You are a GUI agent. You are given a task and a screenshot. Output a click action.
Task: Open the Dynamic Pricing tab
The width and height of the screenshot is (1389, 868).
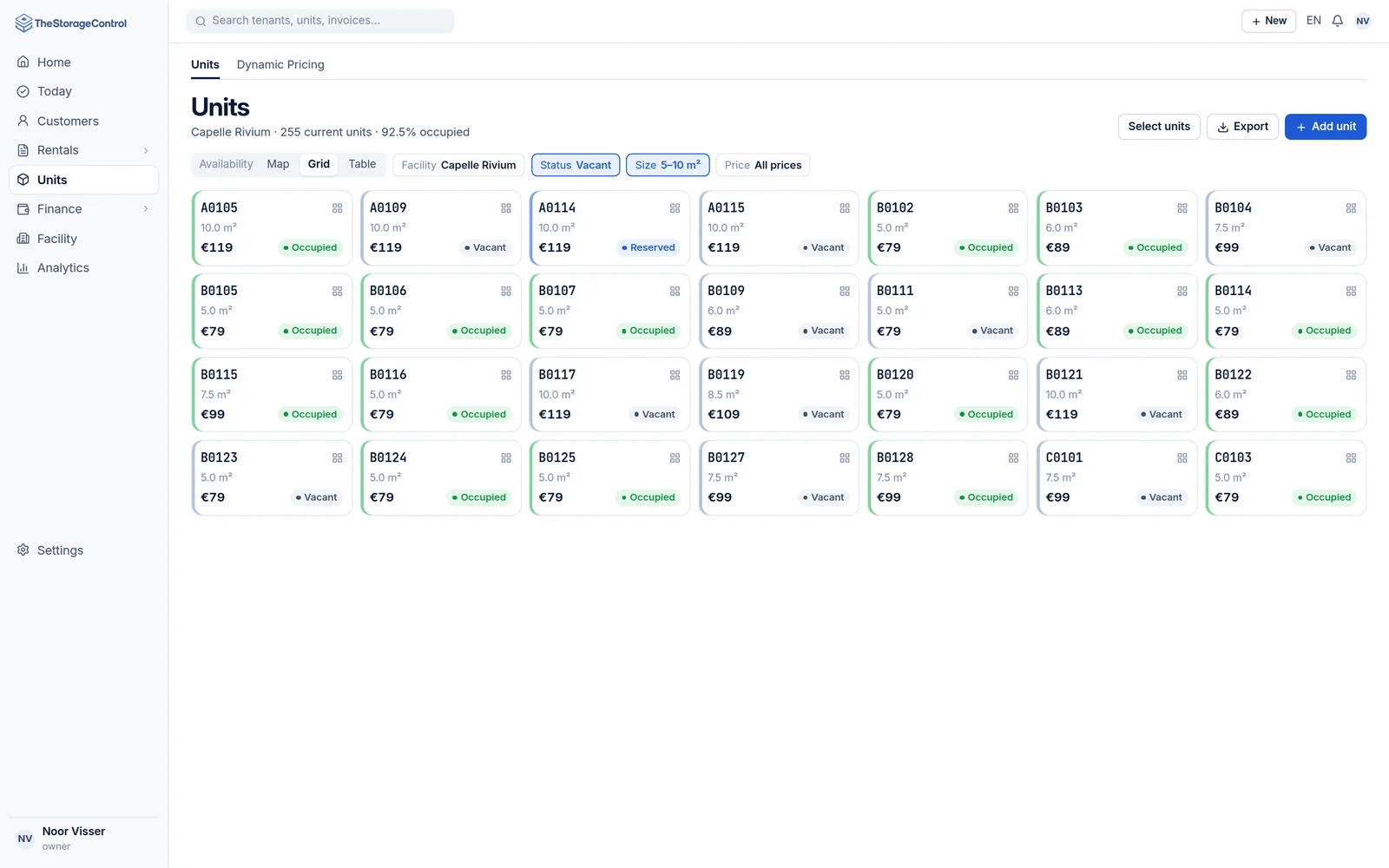[280, 64]
